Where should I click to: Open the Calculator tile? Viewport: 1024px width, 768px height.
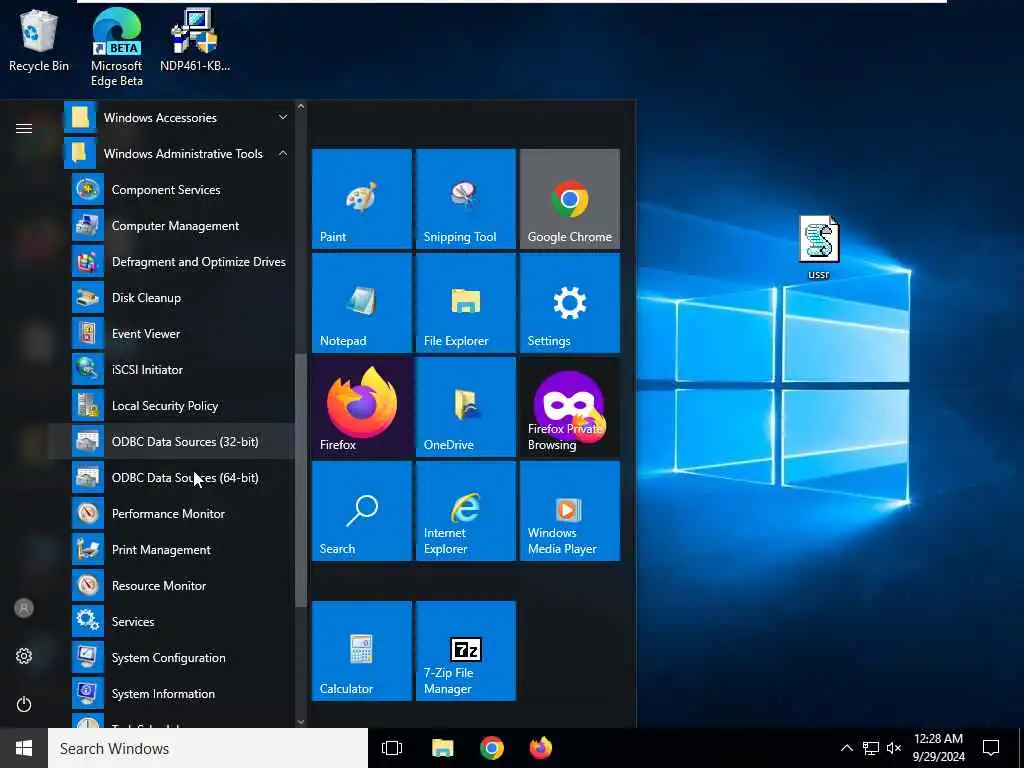pos(362,650)
